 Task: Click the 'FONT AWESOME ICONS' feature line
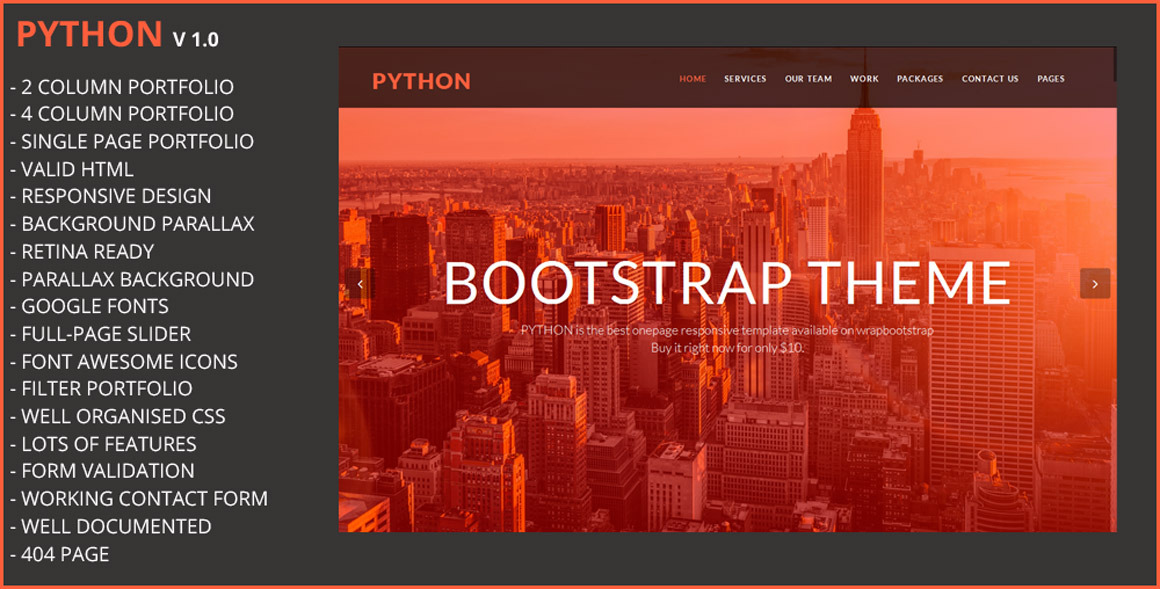tap(124, 362)
